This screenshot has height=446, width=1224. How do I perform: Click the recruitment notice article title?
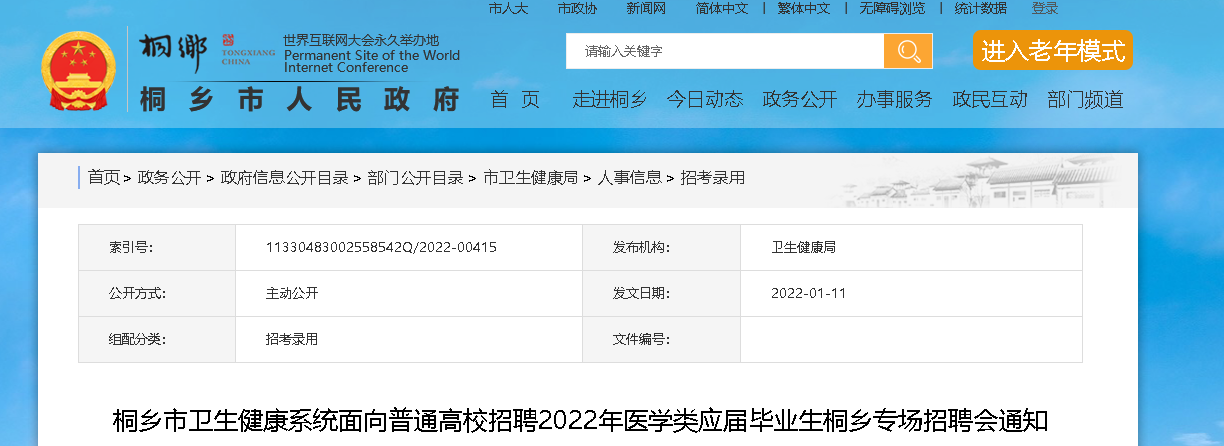click(x=580, y=421)
